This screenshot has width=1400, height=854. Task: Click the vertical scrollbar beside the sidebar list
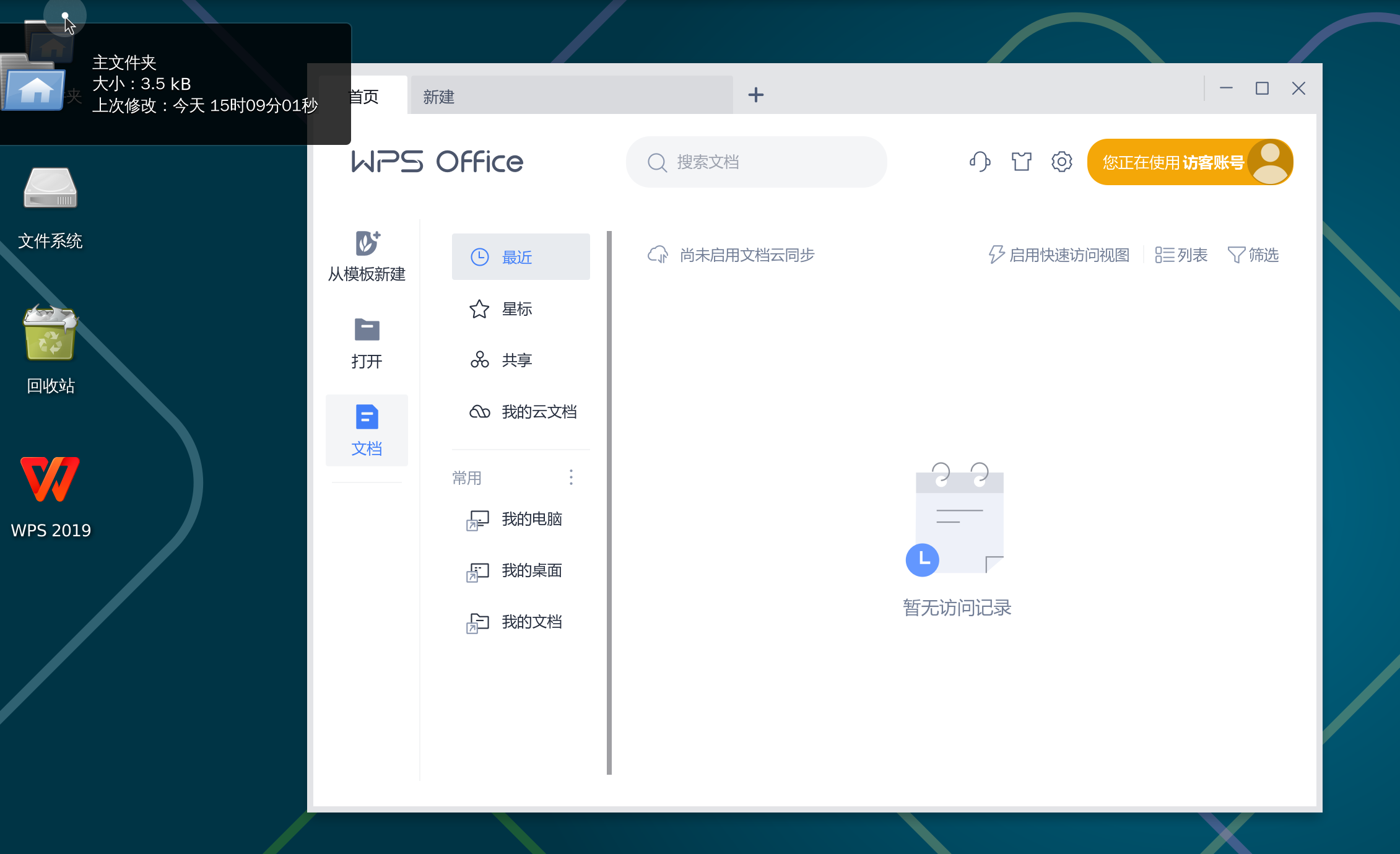[x=609, y=502]
